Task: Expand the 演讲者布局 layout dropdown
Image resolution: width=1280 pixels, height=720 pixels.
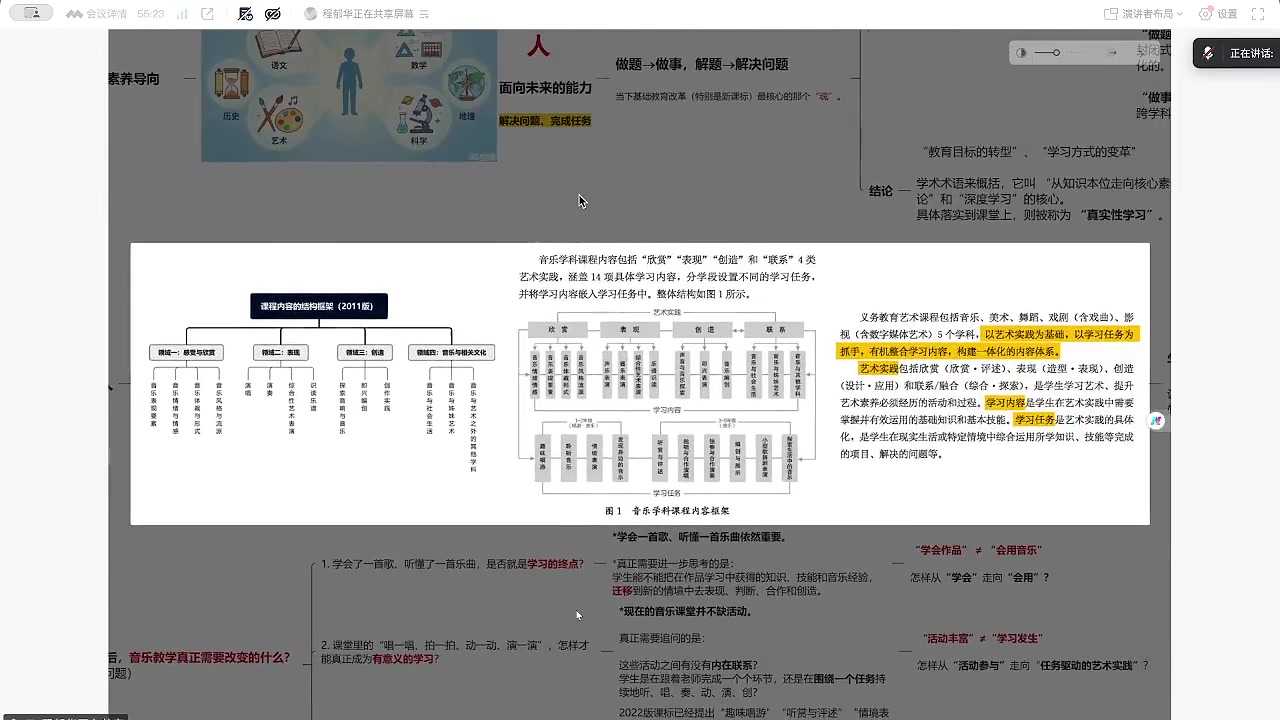Action: click(x=1179, y=14)
